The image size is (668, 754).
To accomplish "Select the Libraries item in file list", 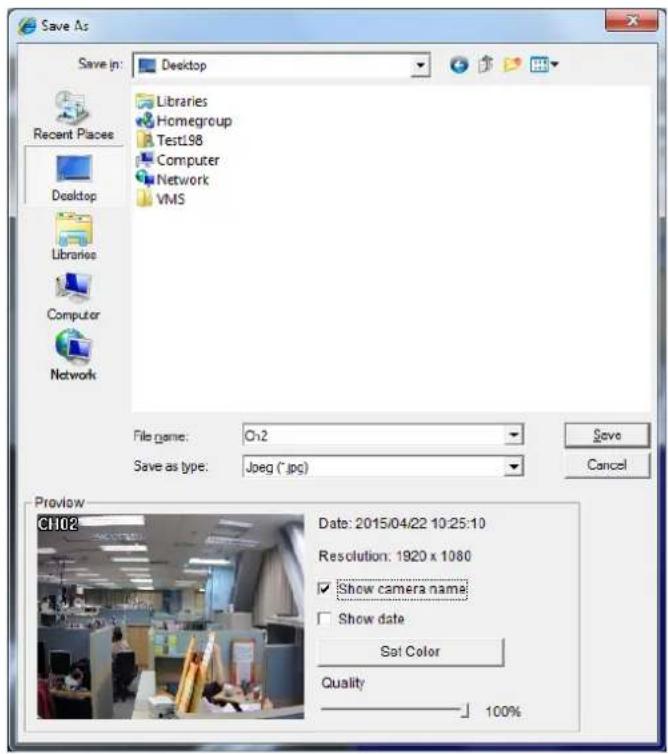I will coord(172,101).
